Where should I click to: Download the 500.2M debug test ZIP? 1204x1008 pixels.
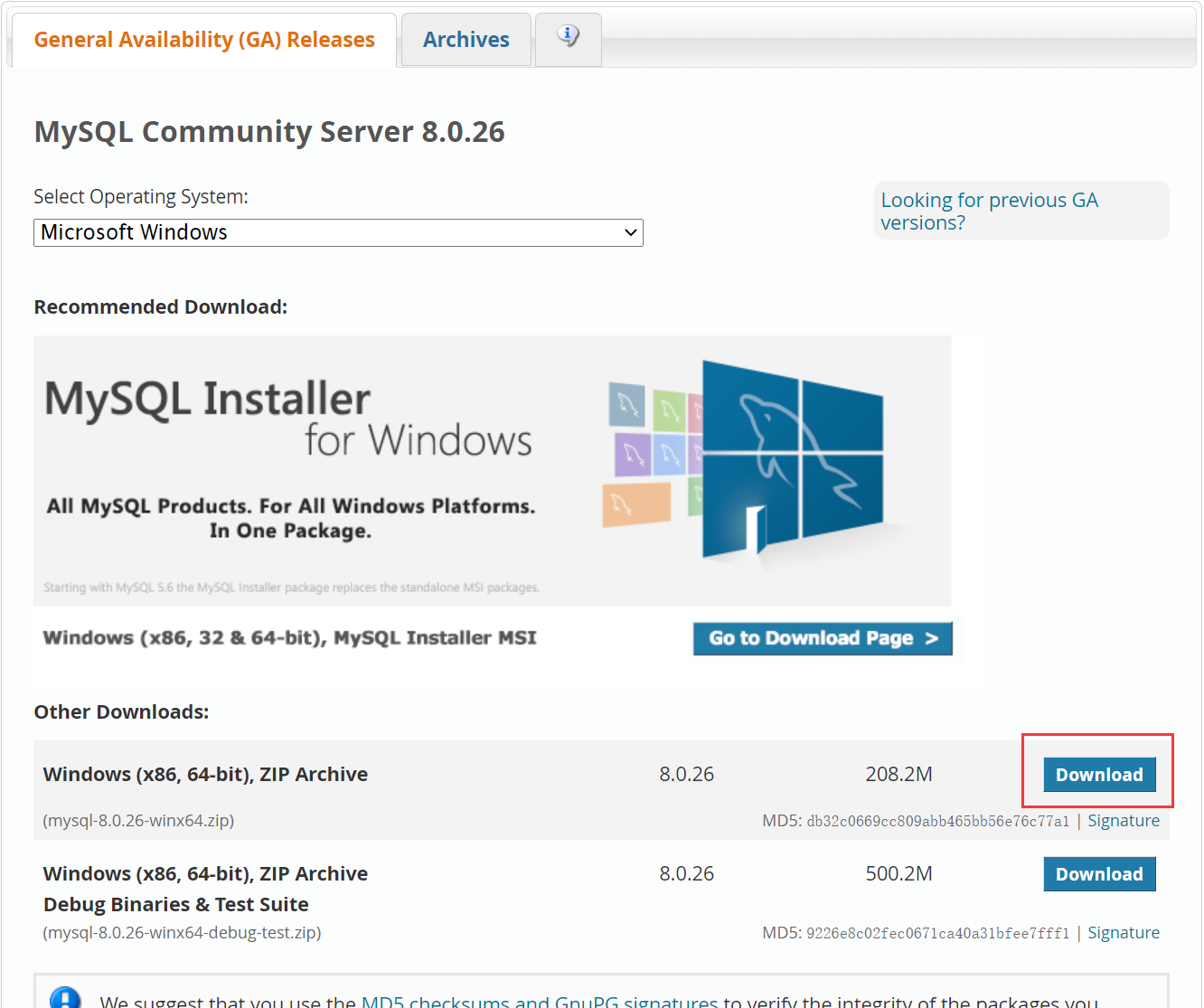pos(1099,874)
